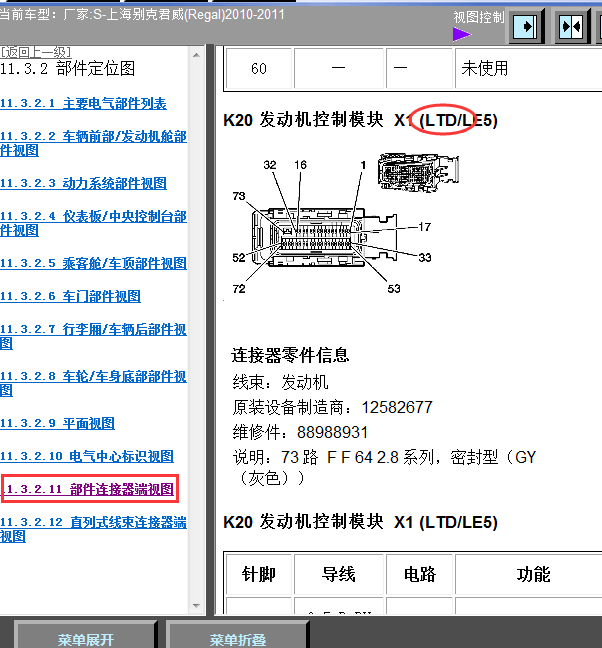The image size is (602, 648).
Task: Click the 说明: 73 路 description text
Action: pos(384,468)
